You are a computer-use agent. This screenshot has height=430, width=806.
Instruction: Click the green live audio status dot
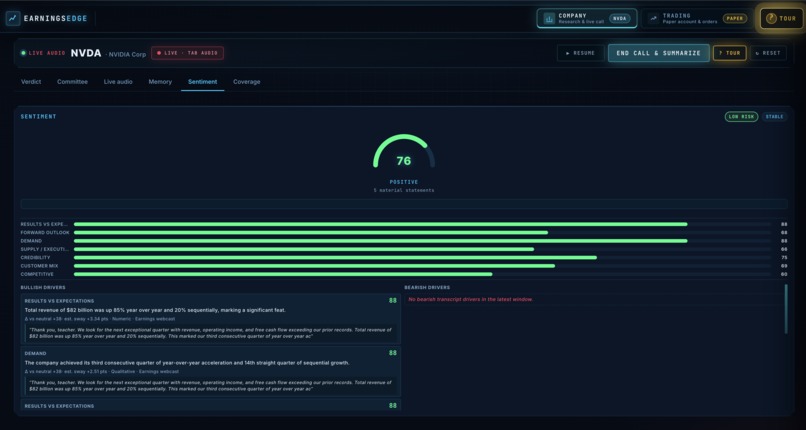(x=23, y=53)
